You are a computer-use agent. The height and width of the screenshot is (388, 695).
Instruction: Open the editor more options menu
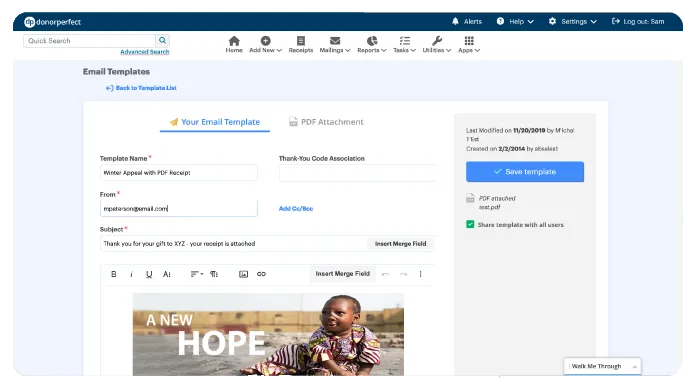pyautogui.click(x=420, y=274)
